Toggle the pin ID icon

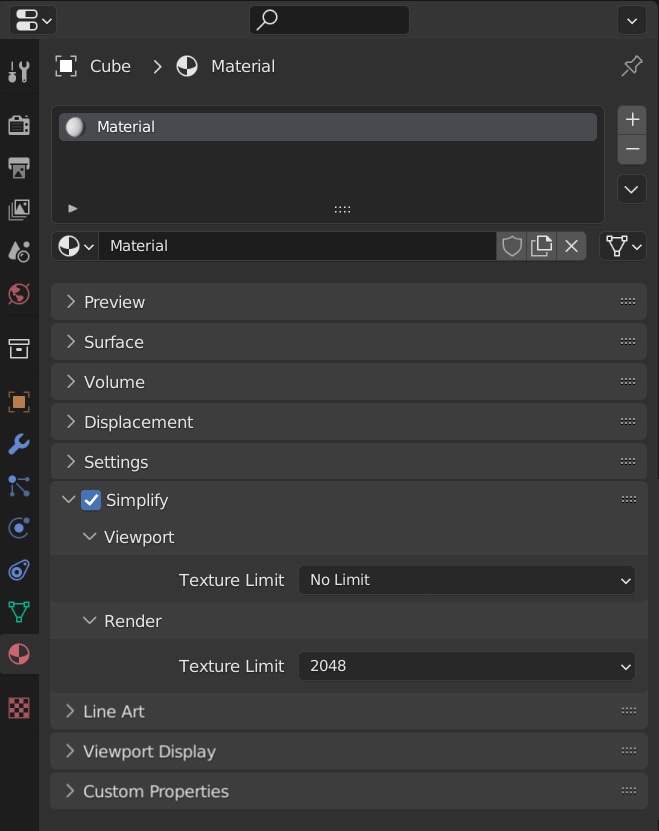pos(631,66)
